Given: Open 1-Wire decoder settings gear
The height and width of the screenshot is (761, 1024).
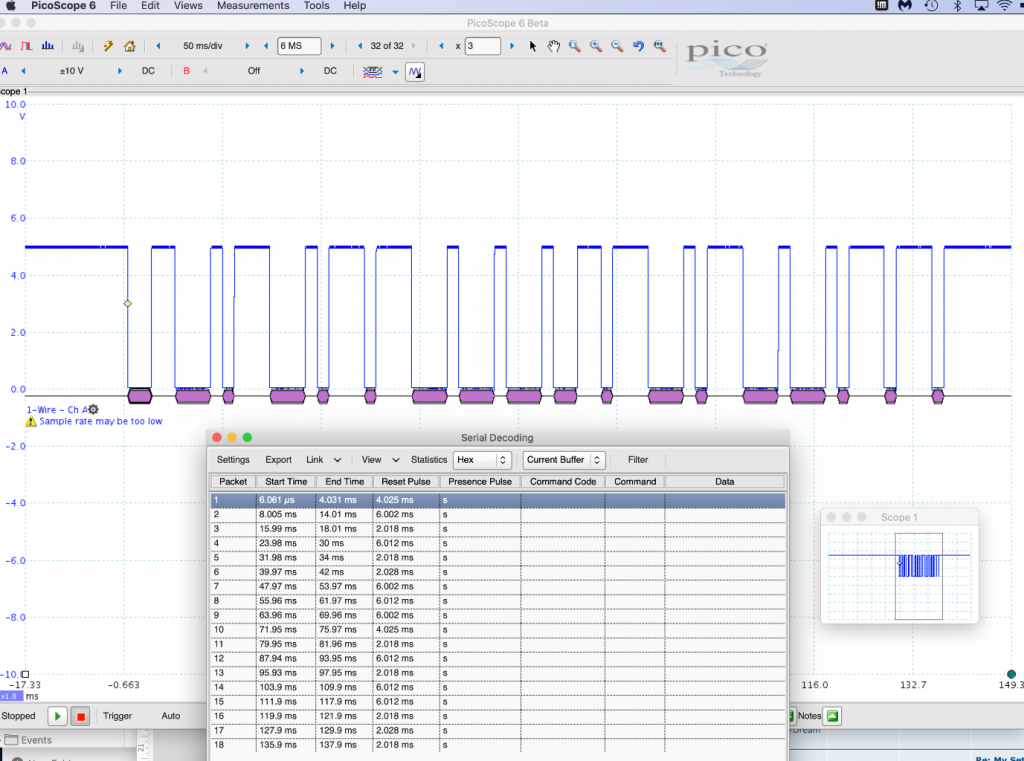Looking at the screenshot, I should 93,410.
